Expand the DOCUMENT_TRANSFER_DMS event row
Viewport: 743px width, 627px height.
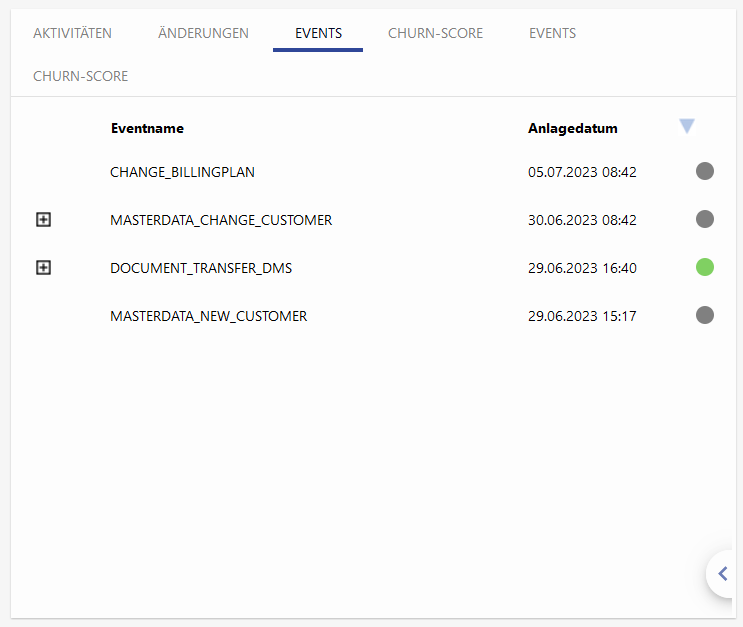click(x=43, y=267)
